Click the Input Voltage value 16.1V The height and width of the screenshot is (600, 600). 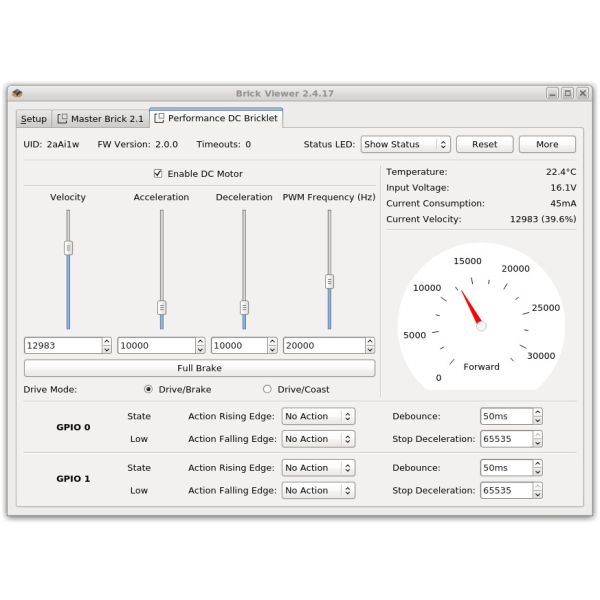pos(563,188)
